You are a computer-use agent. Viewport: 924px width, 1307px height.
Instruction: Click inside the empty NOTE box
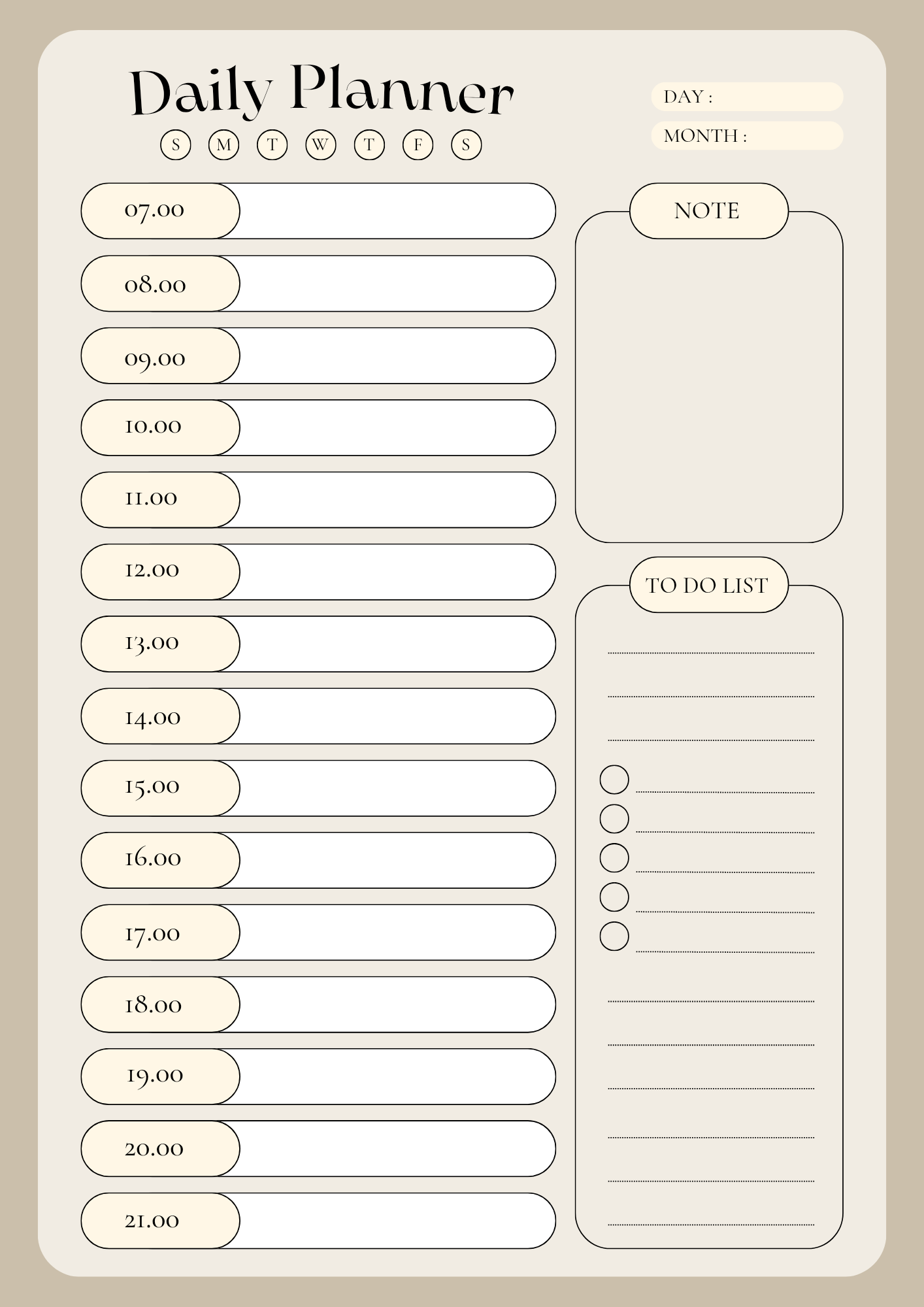tap(708, 392)
